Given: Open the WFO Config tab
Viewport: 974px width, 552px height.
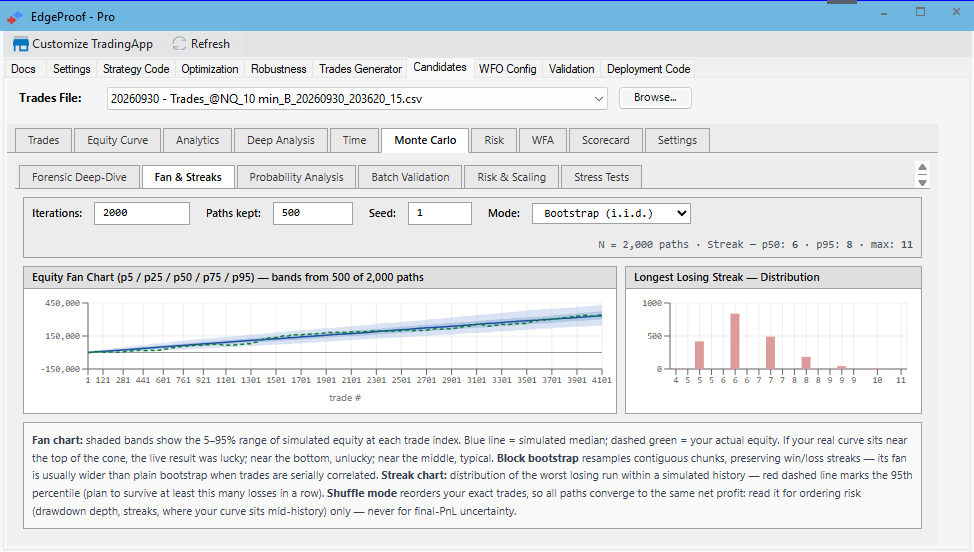Looking at the screenshot, I should (x=507, y=69).
